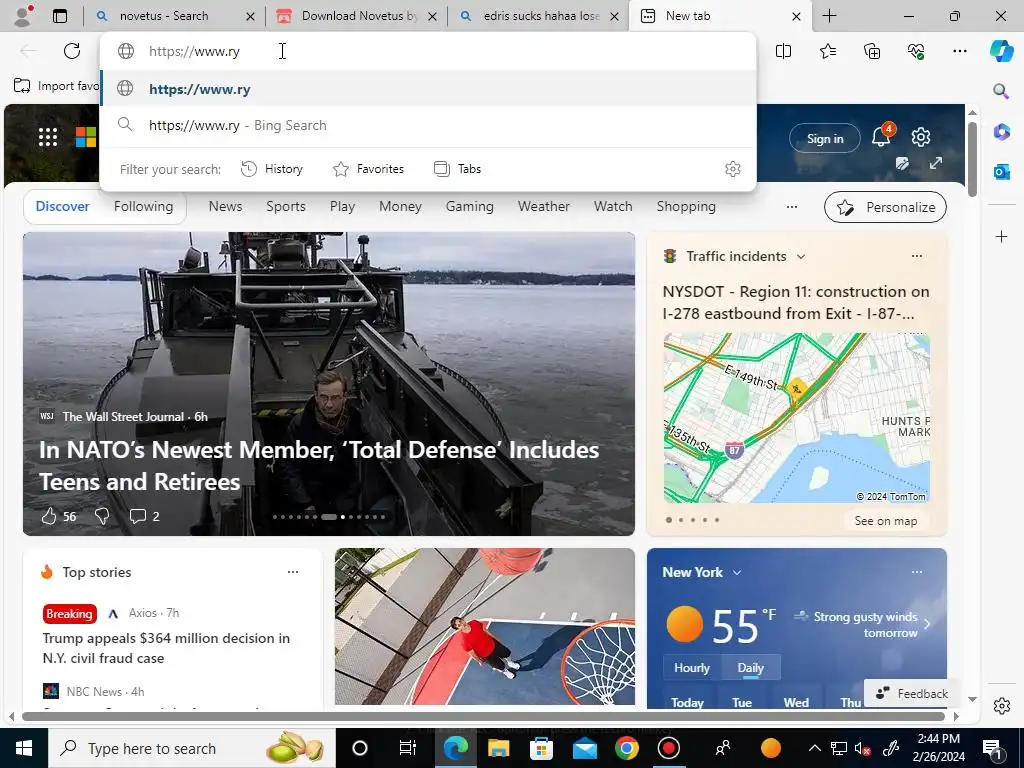Switch weather view to Daily
The width and height of the screenshot is (1024, 768).
[x=750, y=667]
